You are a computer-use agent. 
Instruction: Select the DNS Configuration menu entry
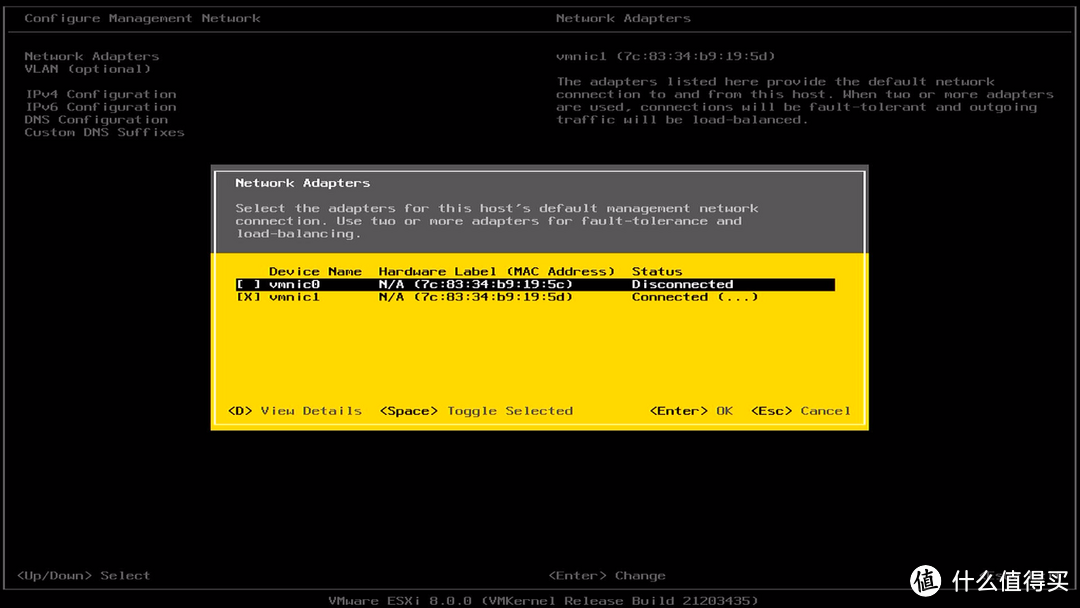tap(96, 120)
